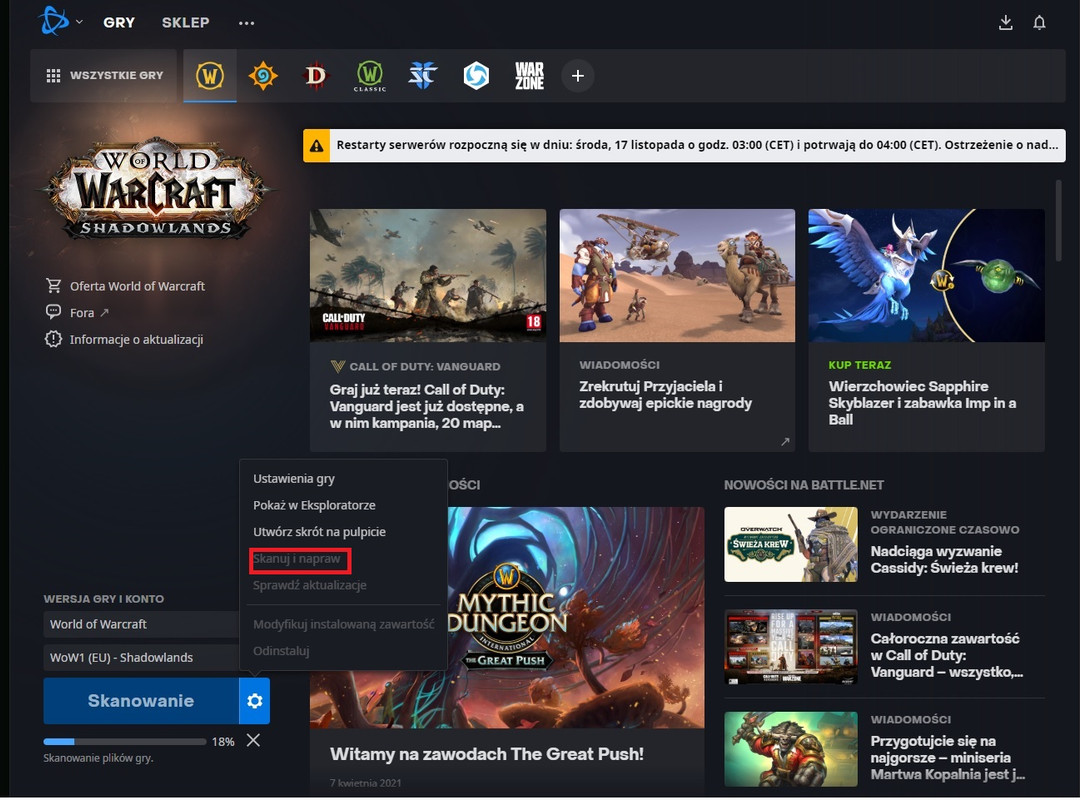Viewport: 1081px width, 800px height.
Task: Click the NOWOŚCI NA BATTLE.NET heading
Action: [804, 486]
